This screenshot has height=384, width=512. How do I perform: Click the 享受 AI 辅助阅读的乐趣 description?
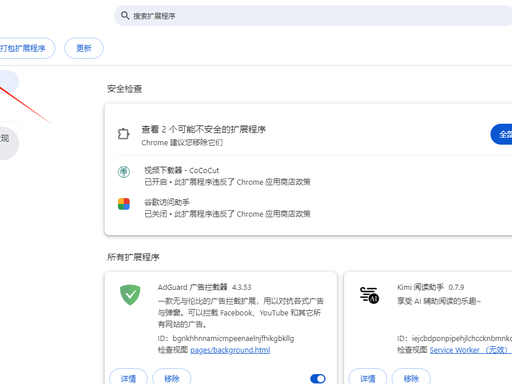coord(439,301)
